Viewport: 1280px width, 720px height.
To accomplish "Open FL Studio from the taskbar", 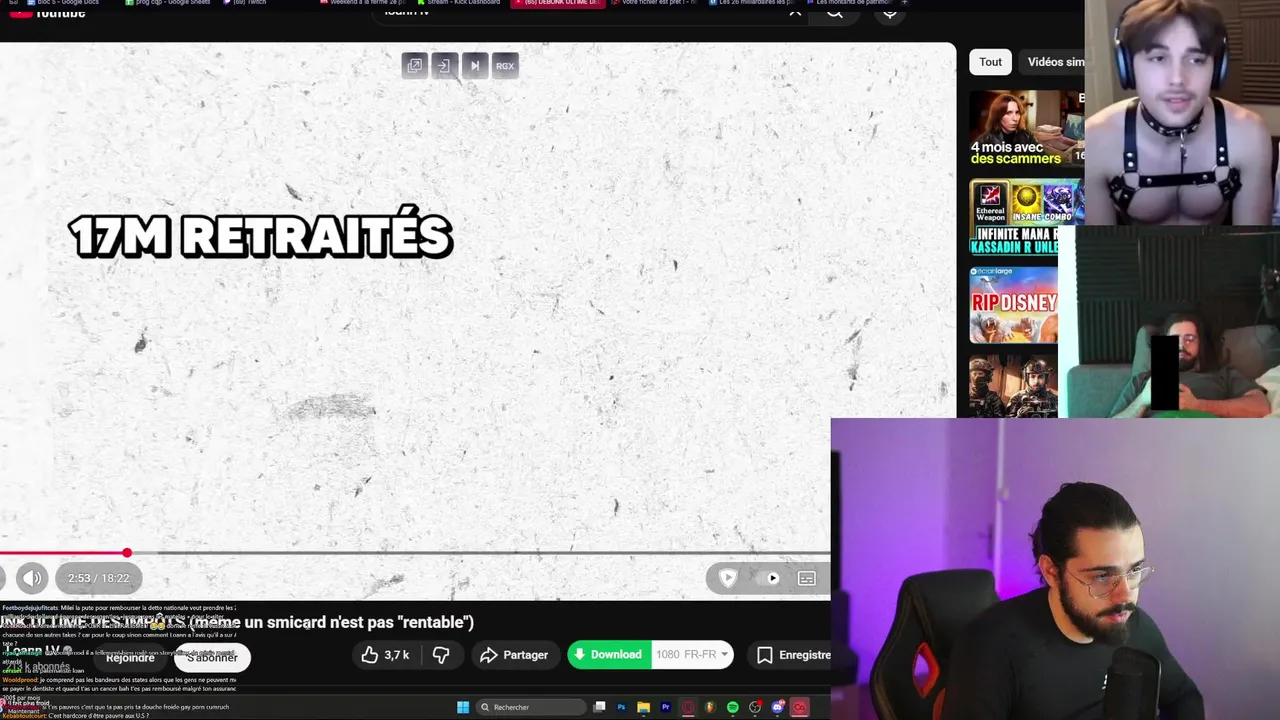I will pos(710,707).
